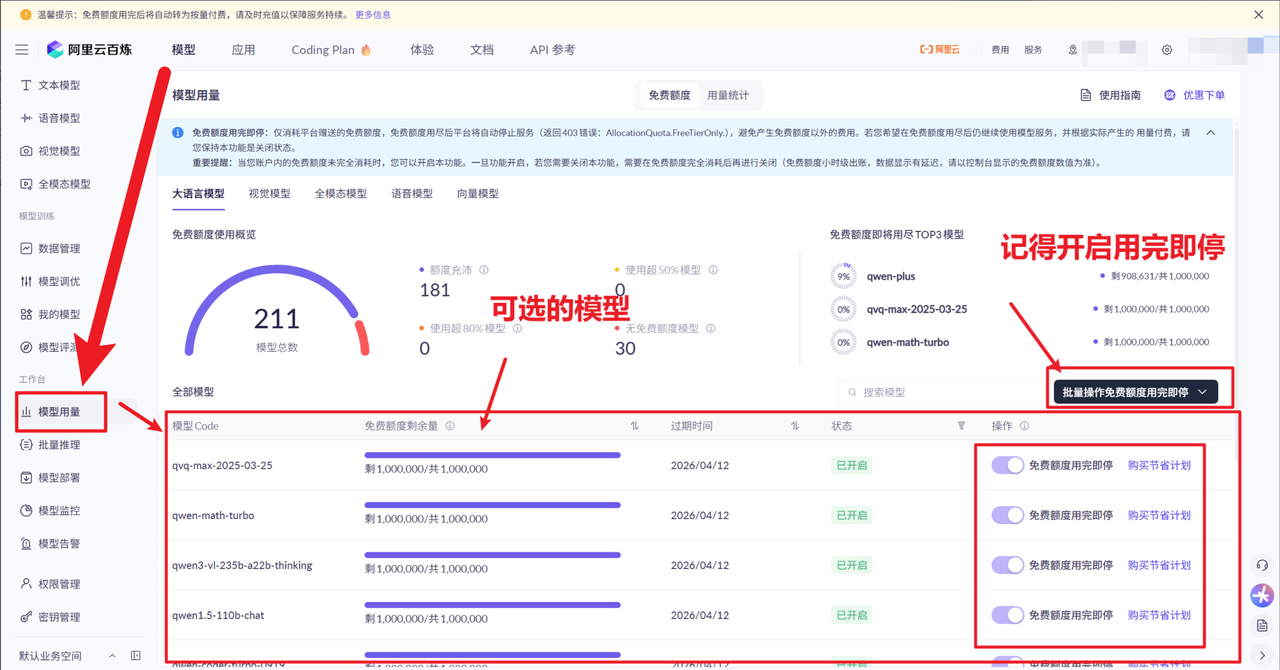1280x670 pixels.
Task: Collapse the sidebar panel icon at bottom
Action: [136, 656]
